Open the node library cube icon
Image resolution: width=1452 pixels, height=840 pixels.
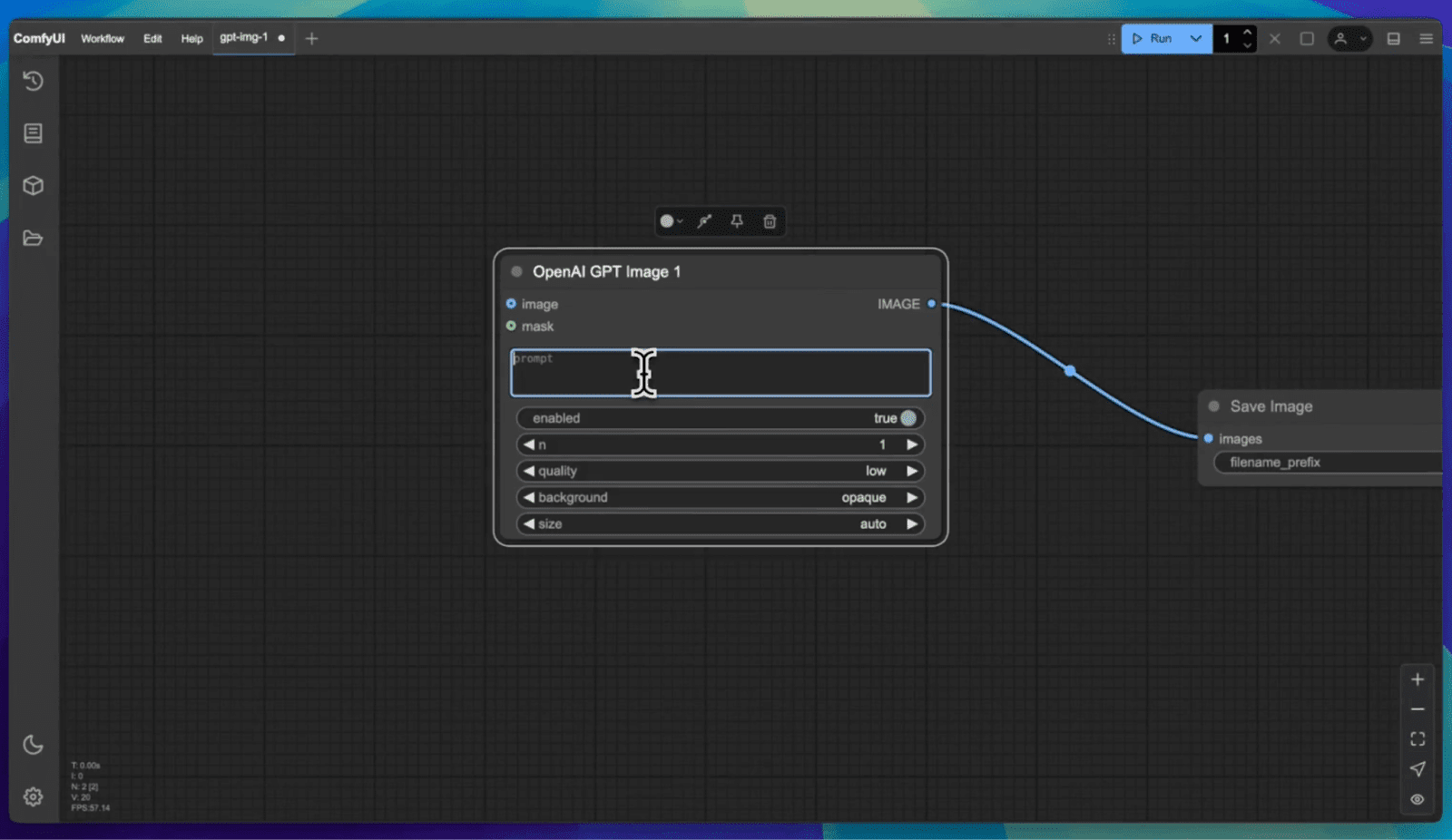click(34, 186)
